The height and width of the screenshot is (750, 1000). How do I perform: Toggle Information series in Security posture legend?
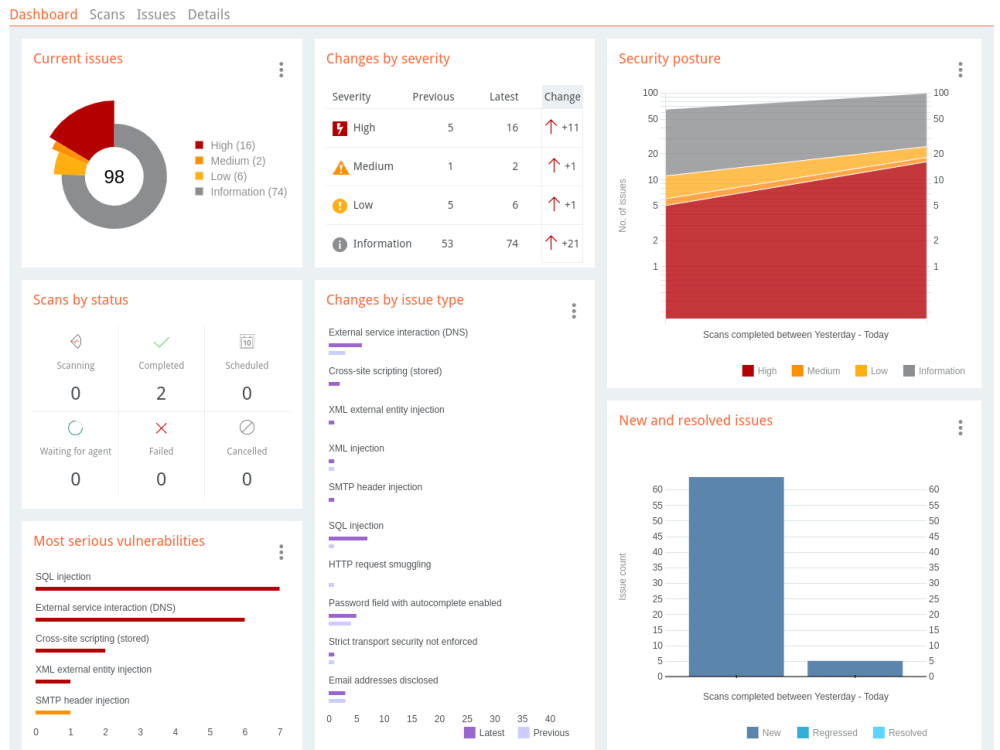click(x=934, y=371)
